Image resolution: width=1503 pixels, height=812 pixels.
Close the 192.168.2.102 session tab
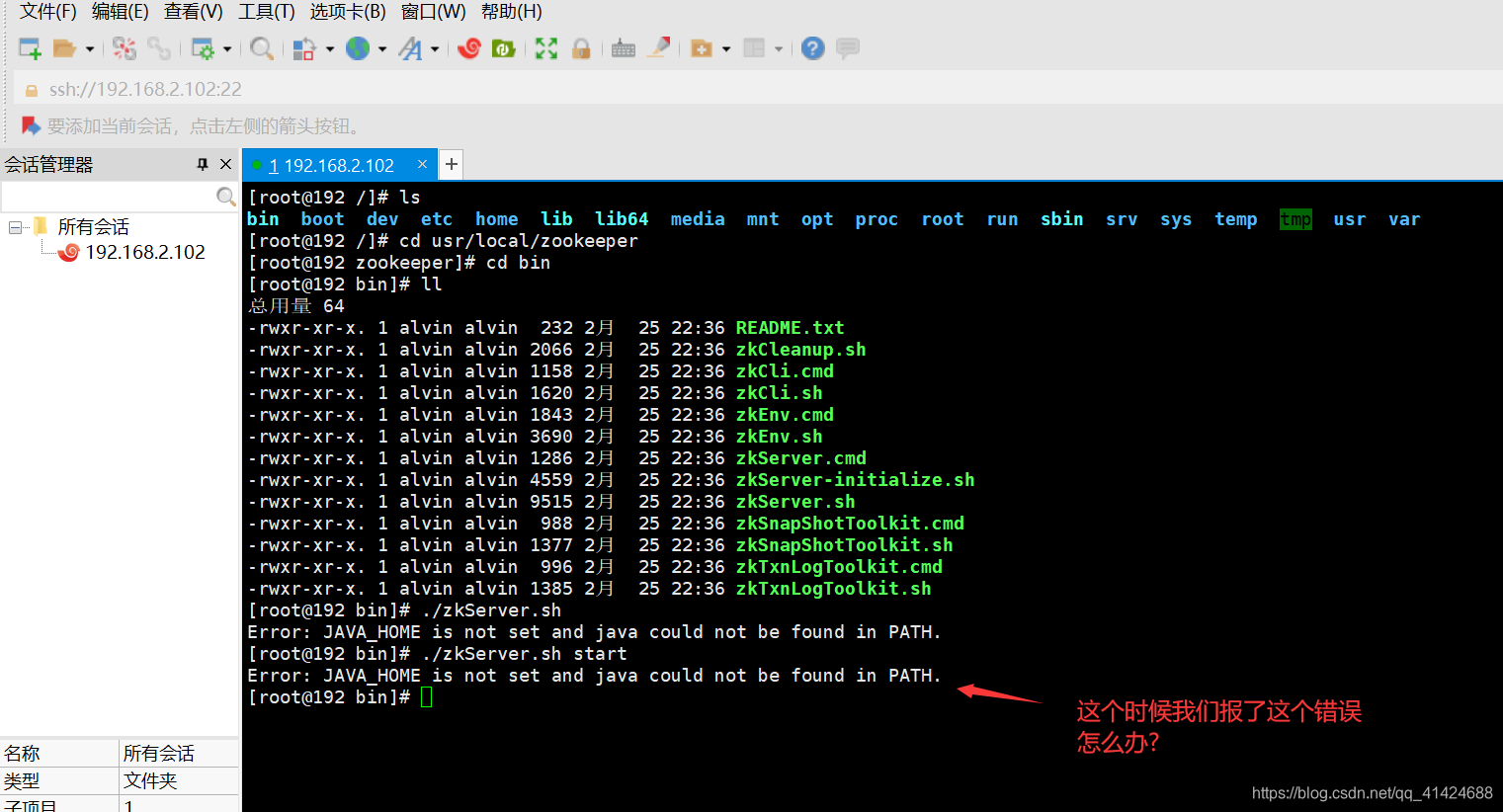[422, 164]
